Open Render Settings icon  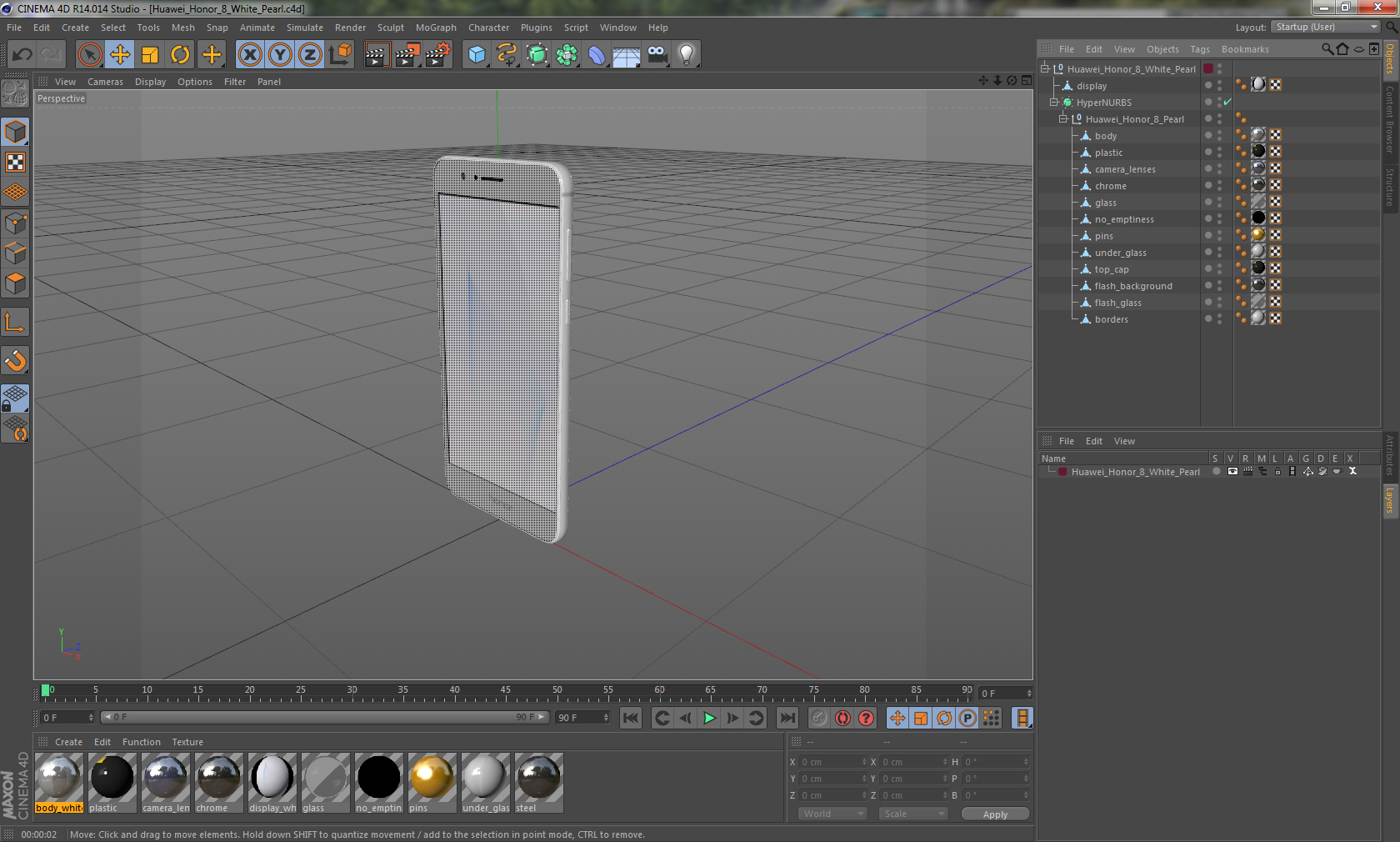(x=438, y=55)
